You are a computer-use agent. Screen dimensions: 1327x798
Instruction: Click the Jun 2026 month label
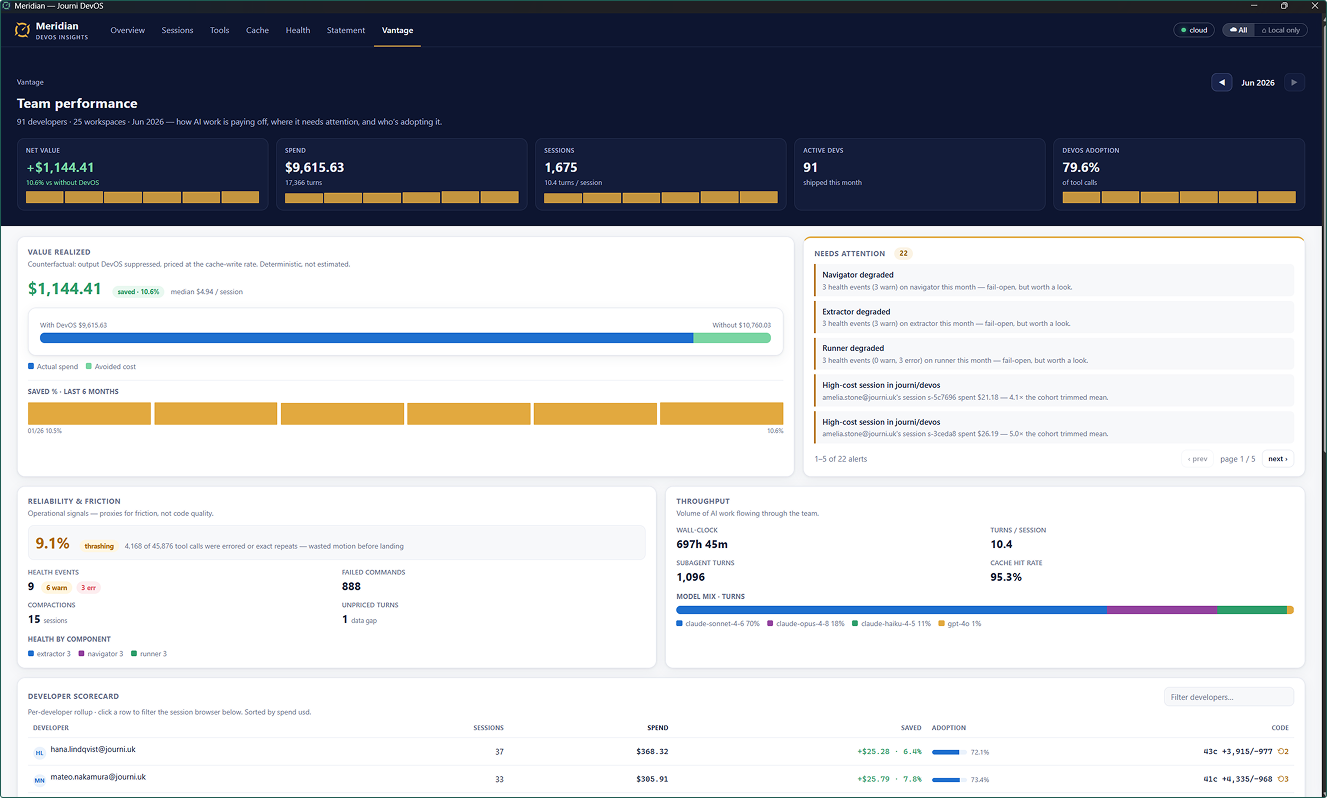pyautogui.click(x=1258, y=83)
